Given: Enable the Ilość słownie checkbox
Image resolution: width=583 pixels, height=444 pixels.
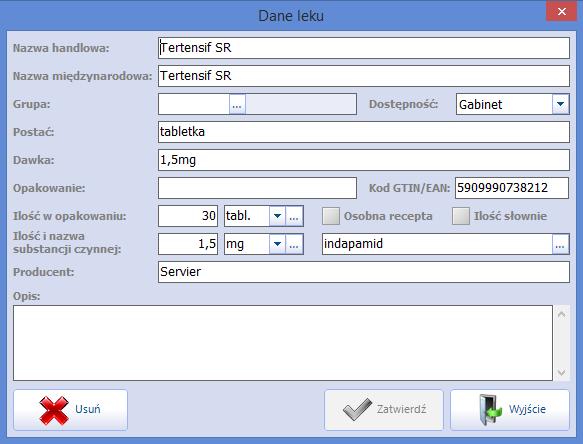Looking at the screenshot, I should coord(461,216).
